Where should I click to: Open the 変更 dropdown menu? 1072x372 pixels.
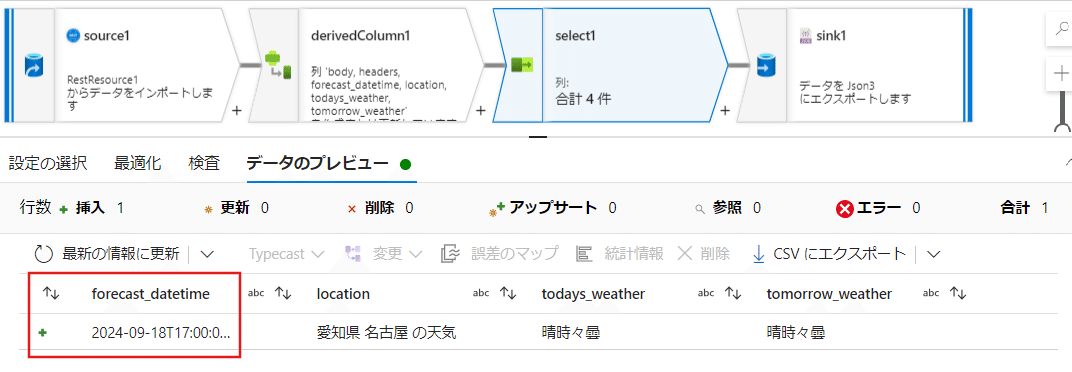tap(384, 254)
